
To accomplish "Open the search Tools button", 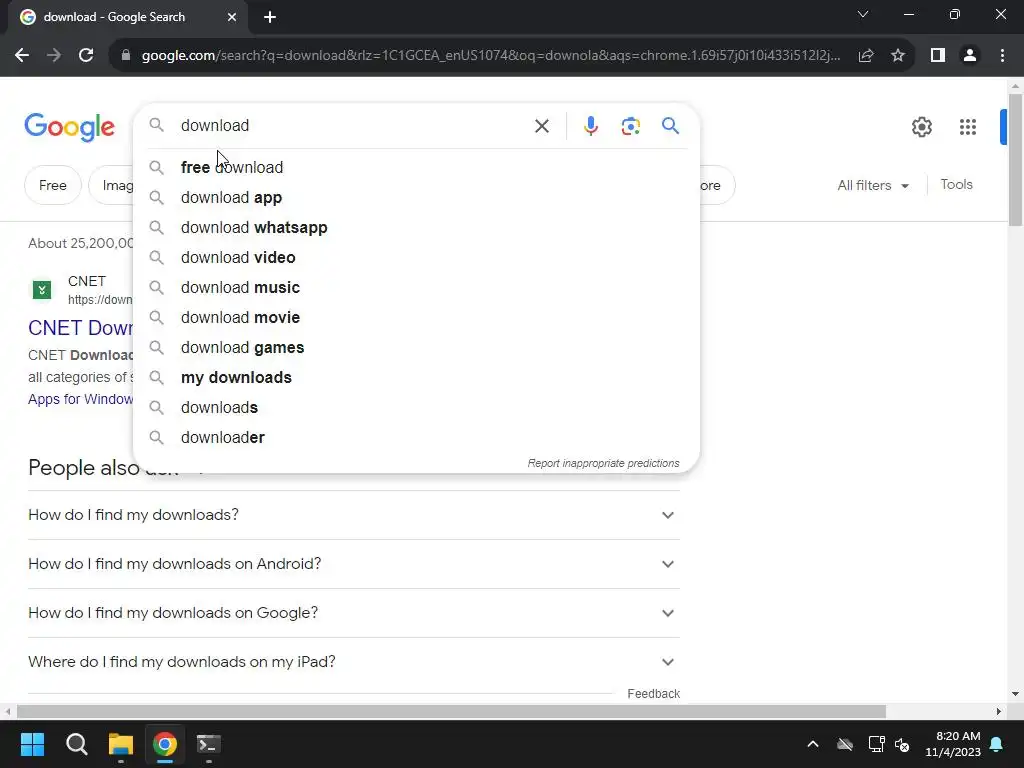I will click(x=956, y=185).
